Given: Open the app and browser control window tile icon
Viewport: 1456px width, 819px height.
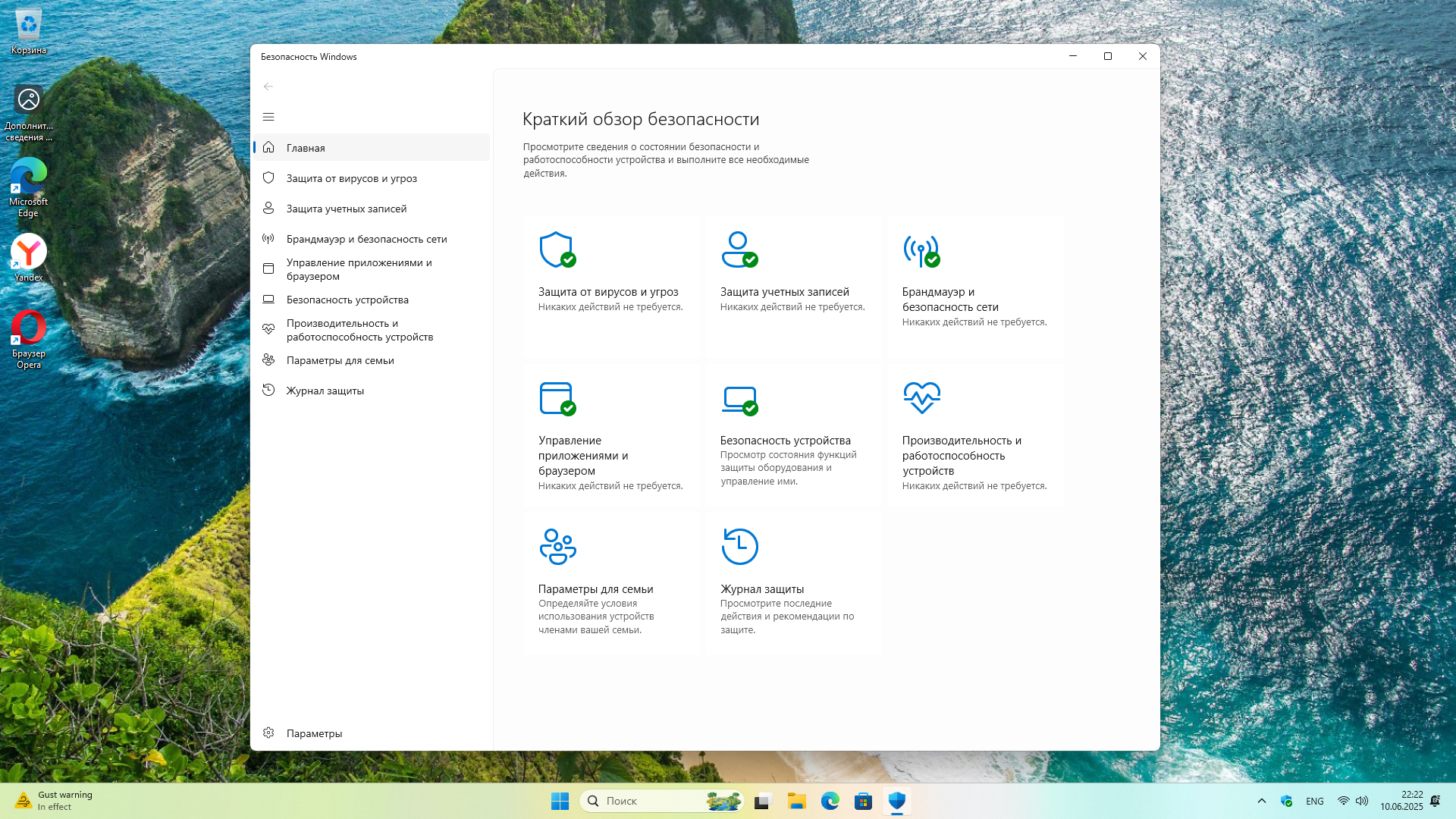Looking at the screenshot, I should (557, 398).
